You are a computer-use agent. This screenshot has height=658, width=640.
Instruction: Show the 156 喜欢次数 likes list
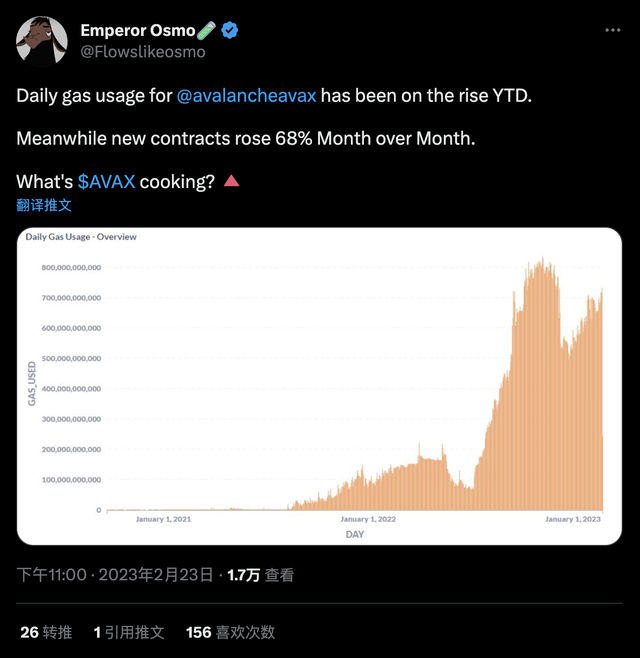pos(230,632)
